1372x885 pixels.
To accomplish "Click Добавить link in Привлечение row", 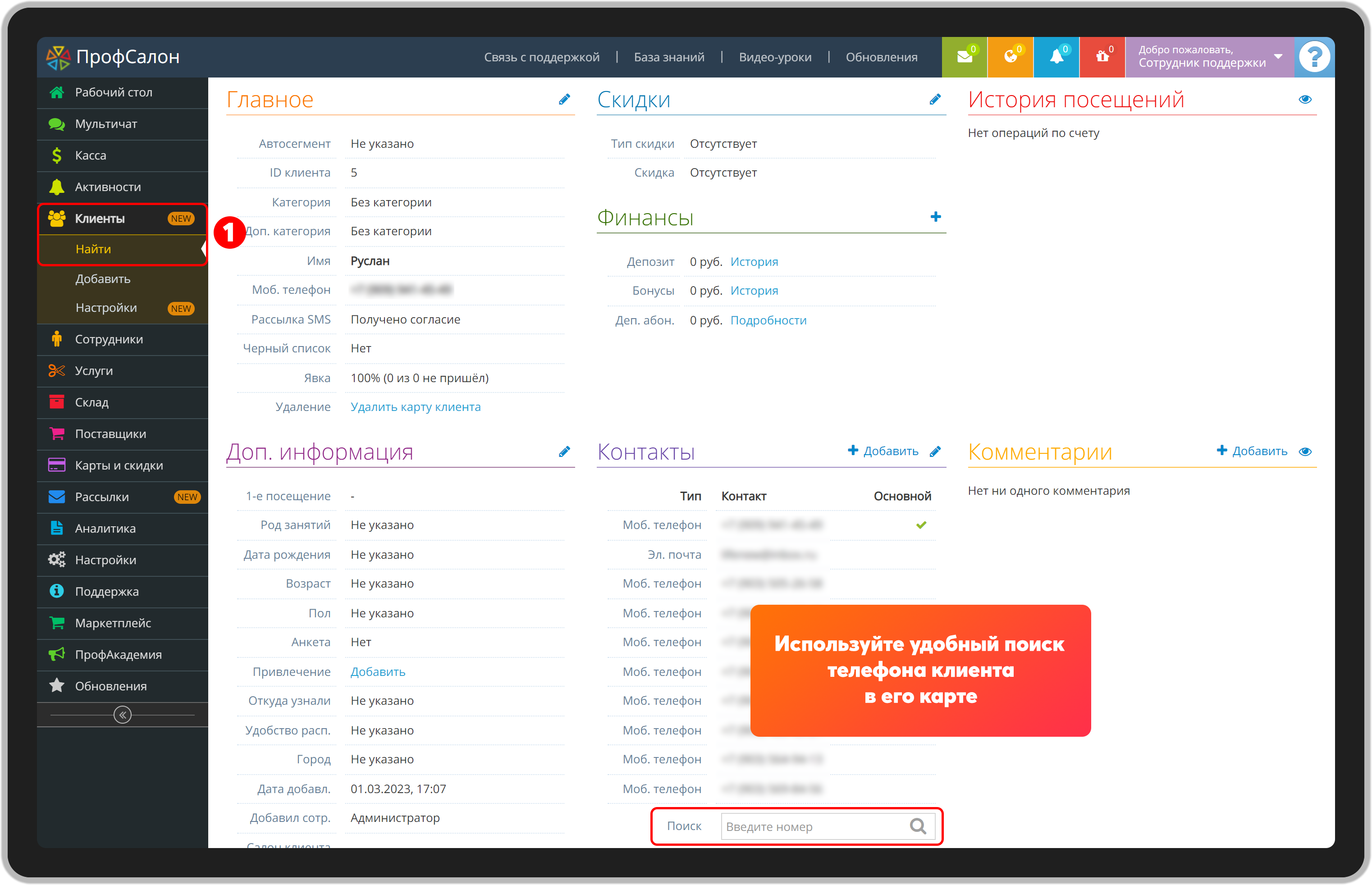I will [x=378, y=672].
